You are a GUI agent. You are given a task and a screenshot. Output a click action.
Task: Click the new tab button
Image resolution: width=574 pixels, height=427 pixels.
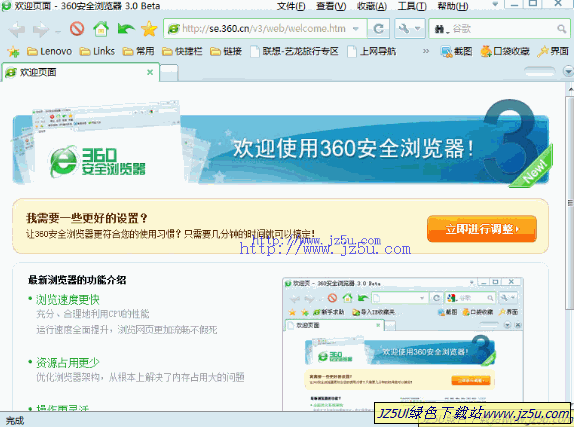point(169,73)
